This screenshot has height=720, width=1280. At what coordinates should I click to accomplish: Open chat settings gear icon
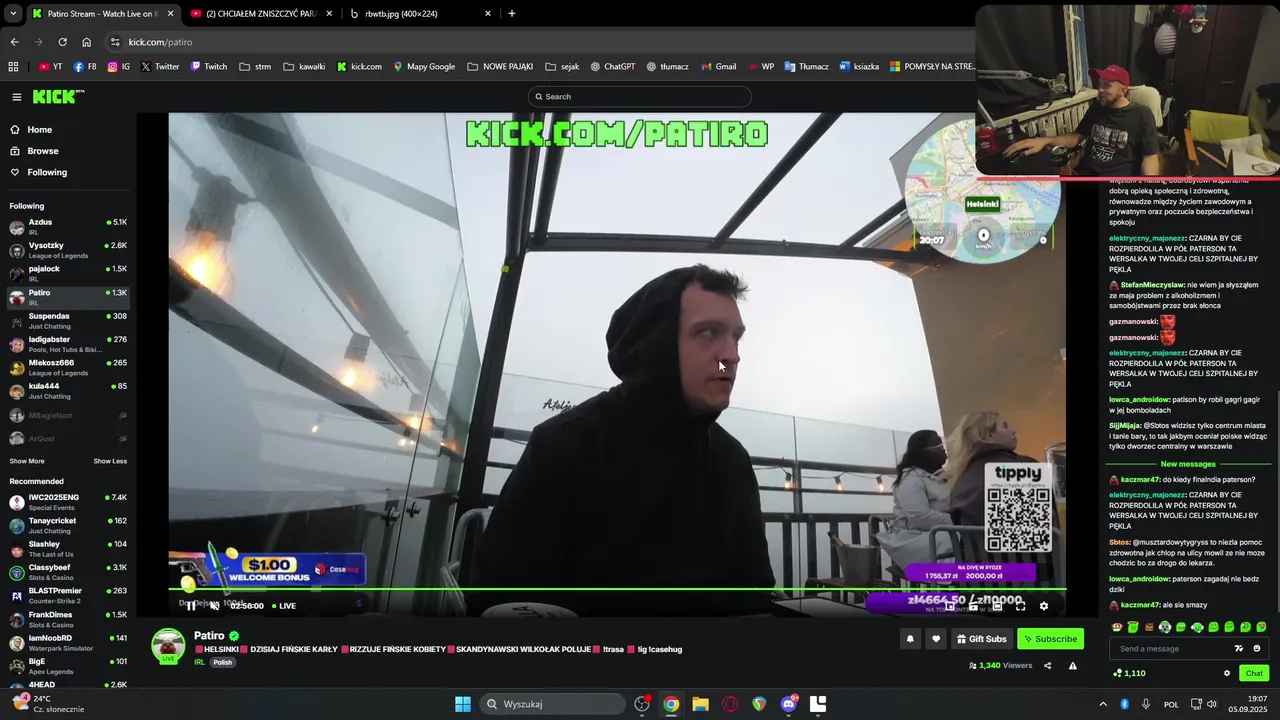click(x=1227, y=673)
